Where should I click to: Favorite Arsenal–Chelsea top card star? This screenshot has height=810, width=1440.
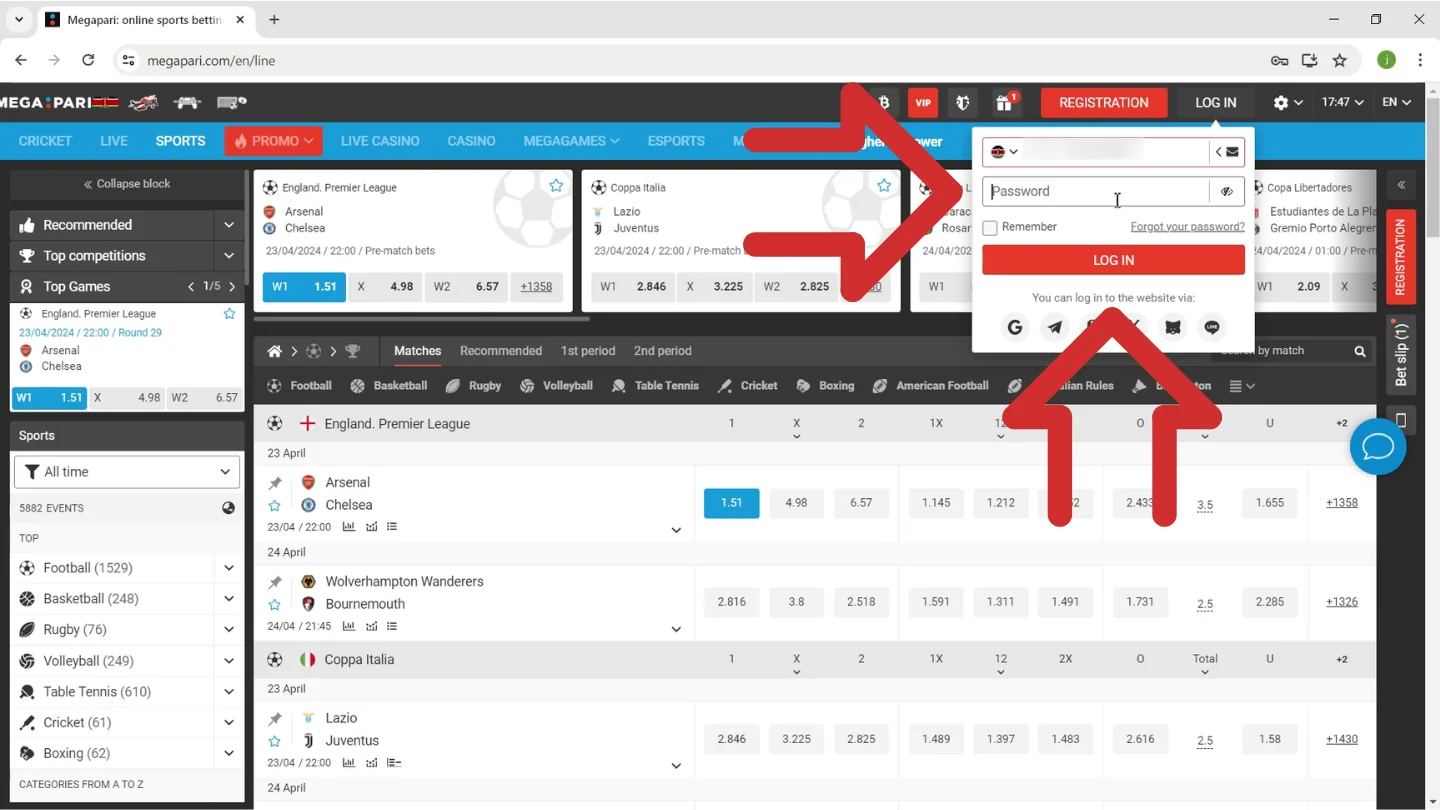click(556, 186)
